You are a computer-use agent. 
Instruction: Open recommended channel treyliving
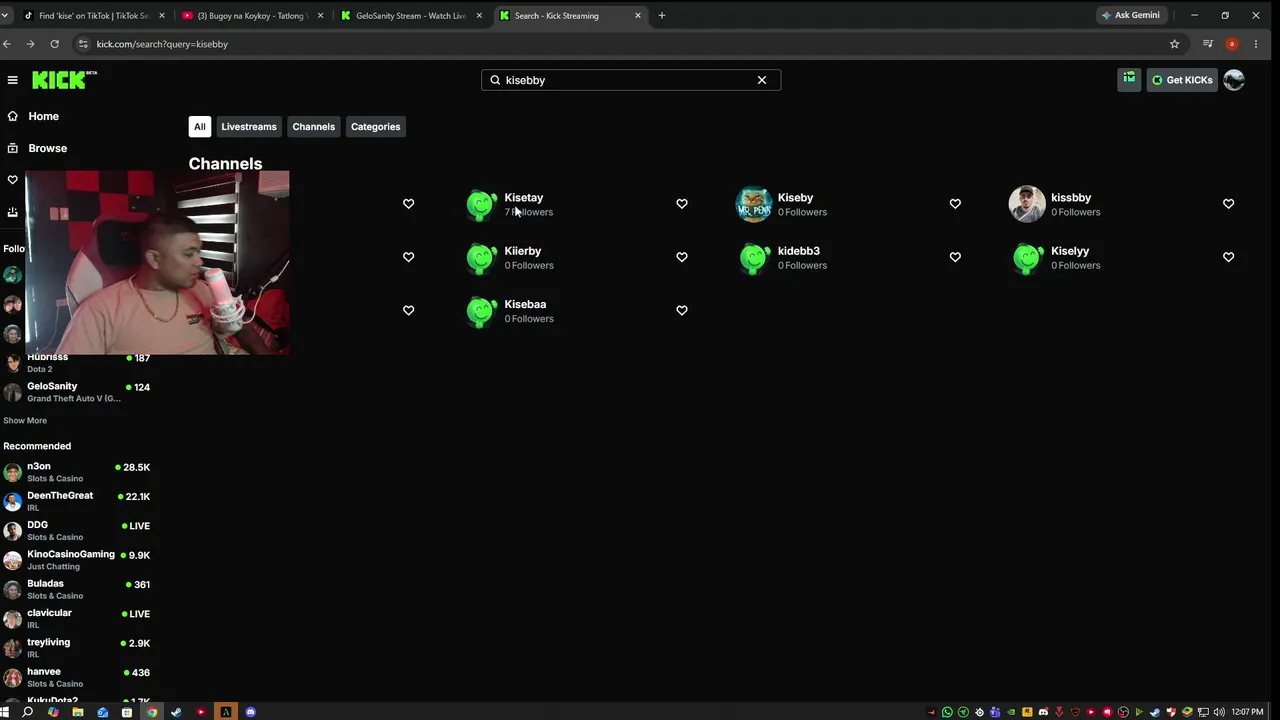coord(77,648)
